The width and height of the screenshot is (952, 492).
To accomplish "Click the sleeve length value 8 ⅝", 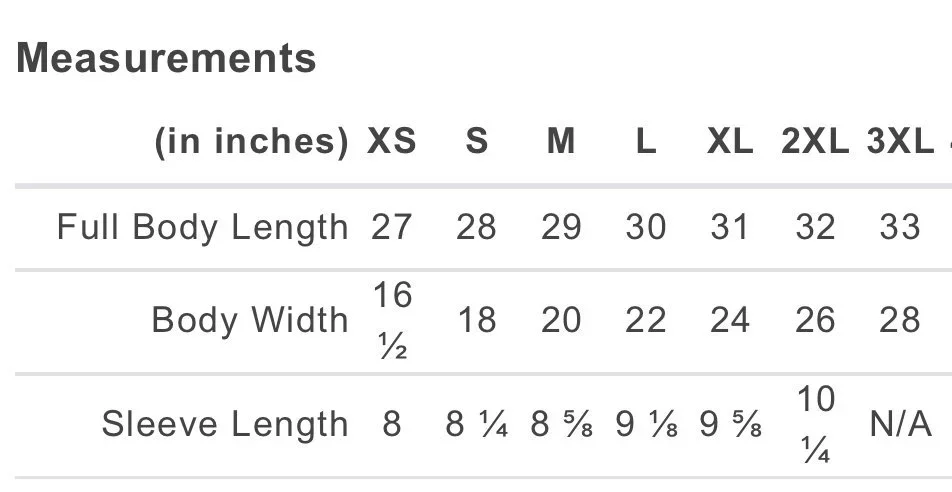I will [x=561, y=423].
